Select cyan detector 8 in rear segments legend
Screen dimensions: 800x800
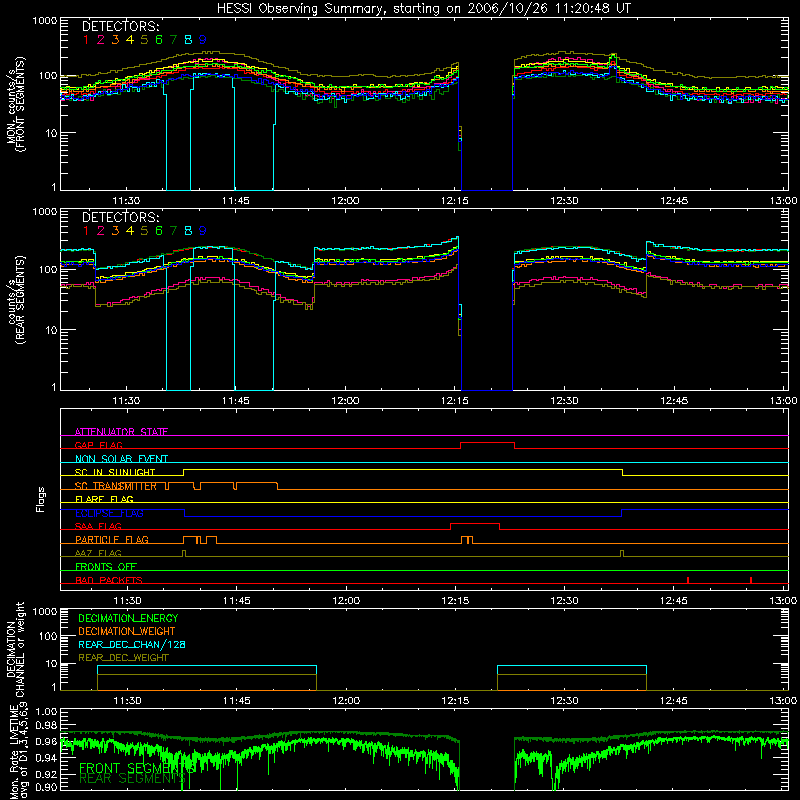point(188,231)
